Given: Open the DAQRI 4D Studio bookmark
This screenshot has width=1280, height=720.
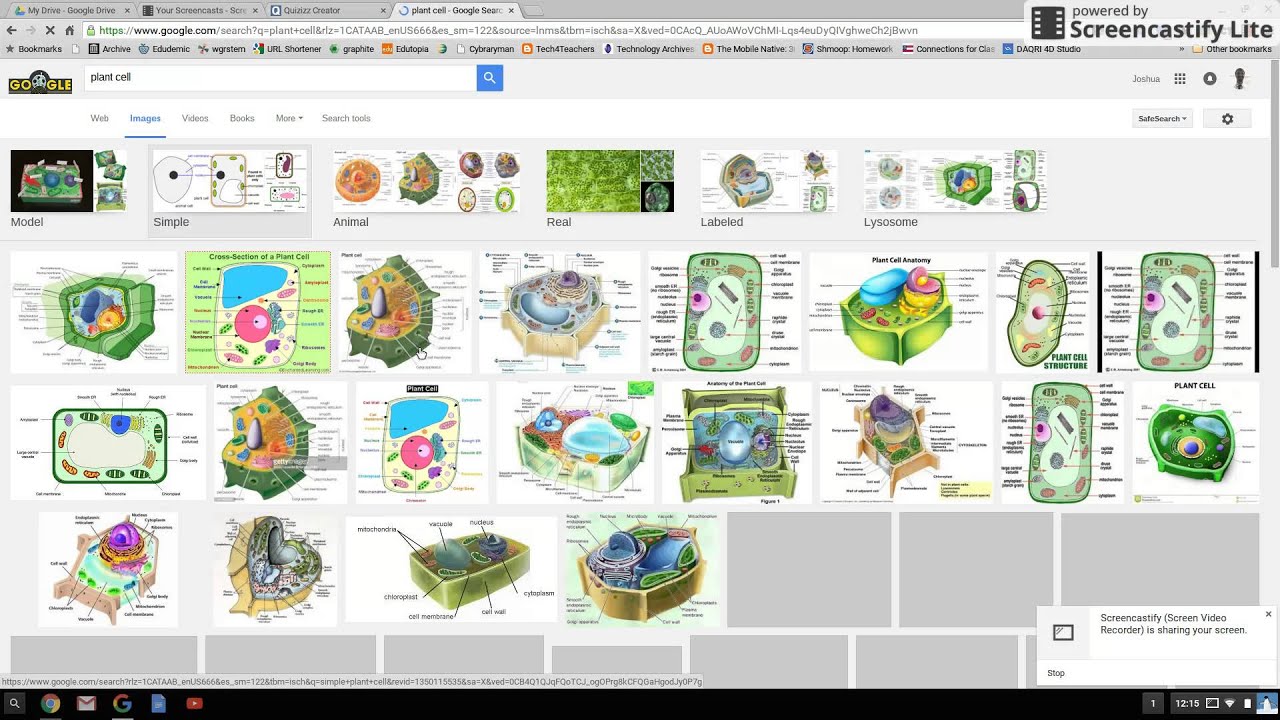Looking at the screenshot, I should [x=1041, y=49].
